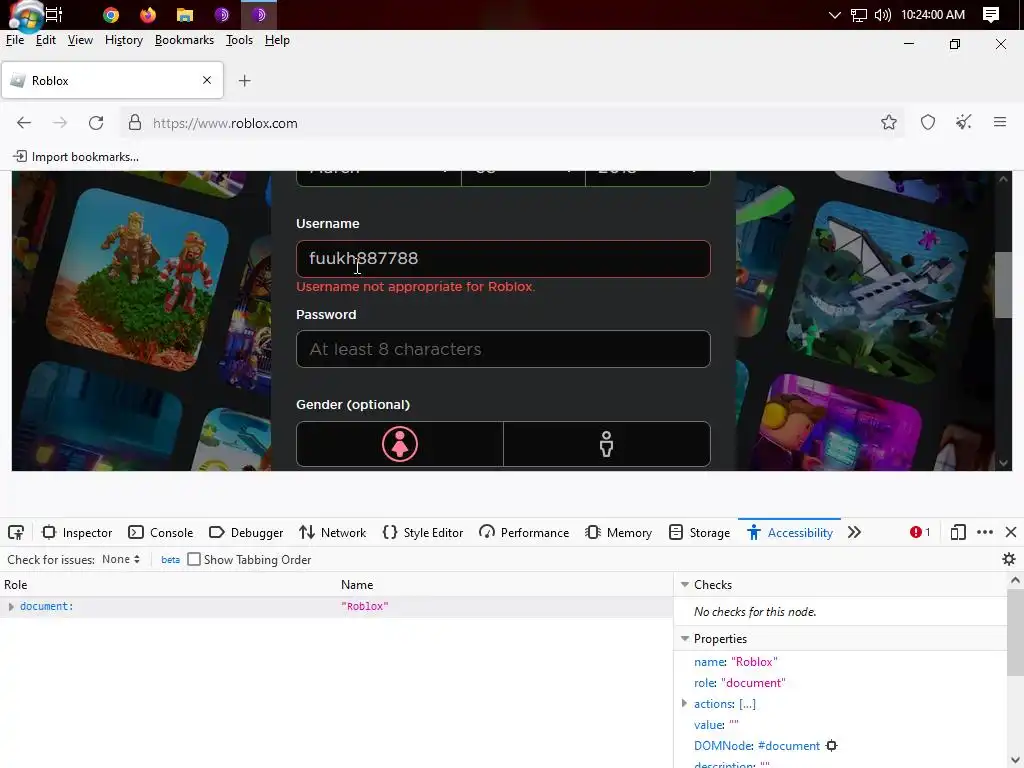The height and width of the screenshot is (768, 1024).
Task: Open Task View from the taskbar
Action: [54, 14]
